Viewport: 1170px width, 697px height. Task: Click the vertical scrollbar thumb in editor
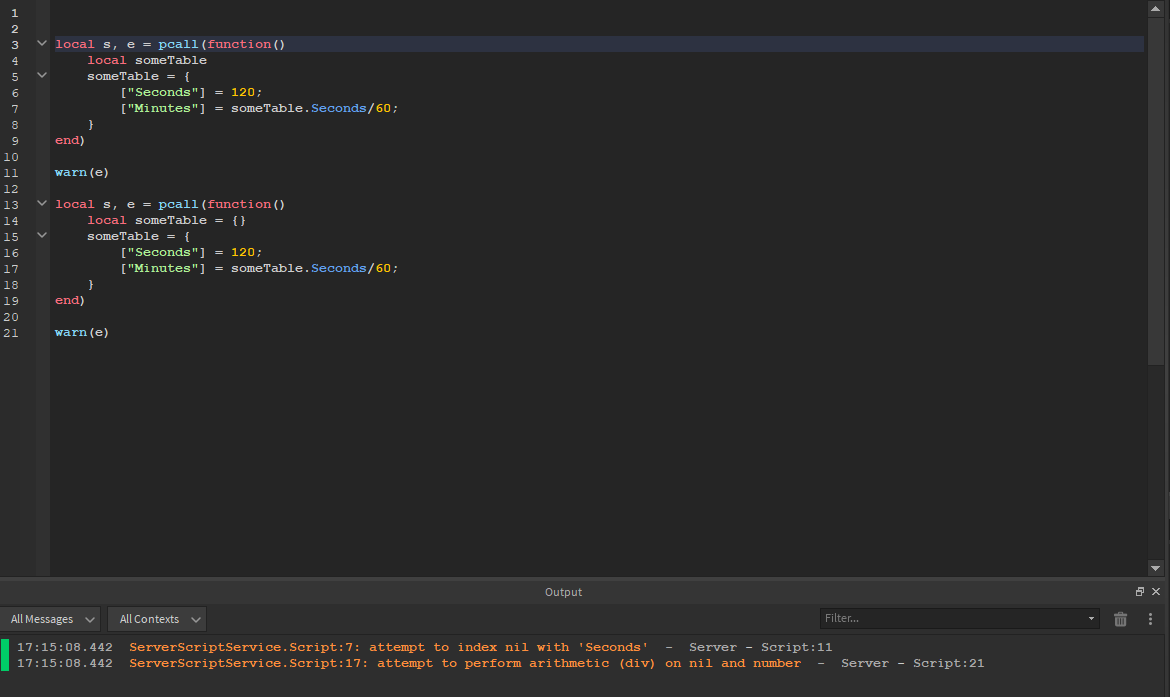click(x=1157, y=190)
